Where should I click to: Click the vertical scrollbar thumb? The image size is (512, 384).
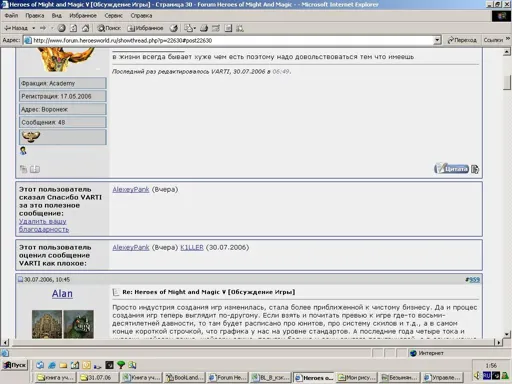(x=507, y=83)
